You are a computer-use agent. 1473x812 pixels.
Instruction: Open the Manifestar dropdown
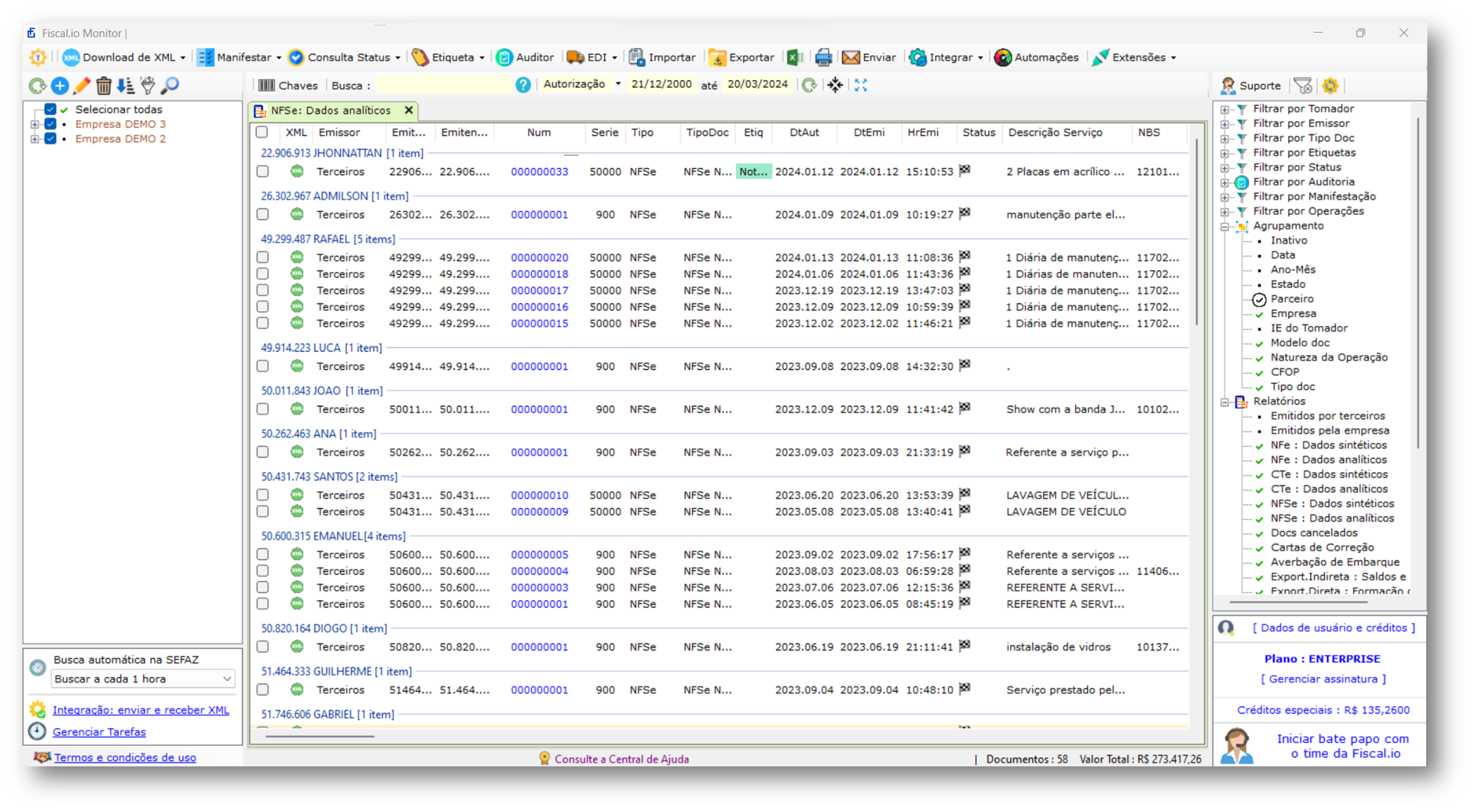coord(240,58)
